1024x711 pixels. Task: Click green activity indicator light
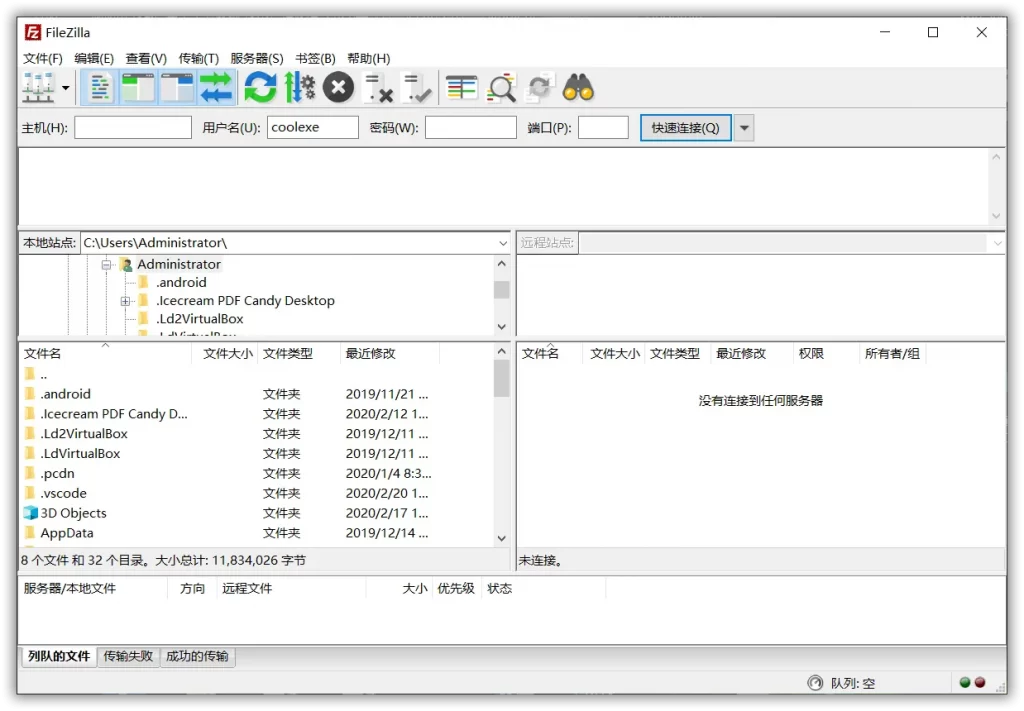coord(965,682)
